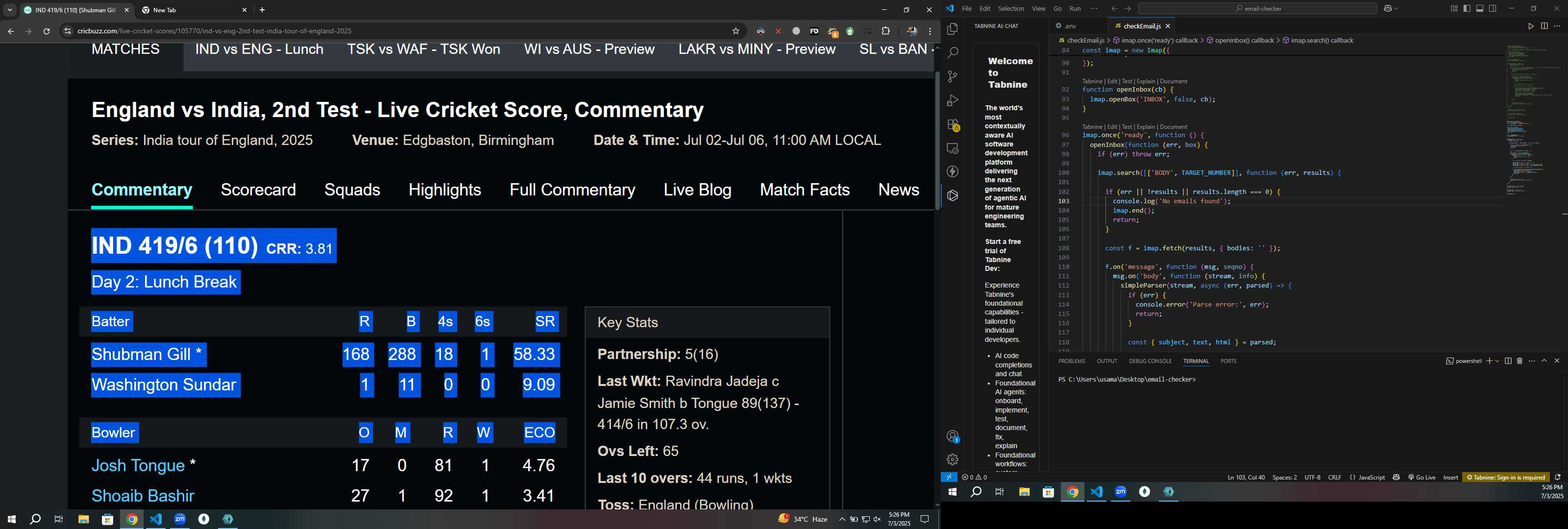Click VS Code email-checker command center search
The height and width of the screenshot is (529, 1568).
1257,8
